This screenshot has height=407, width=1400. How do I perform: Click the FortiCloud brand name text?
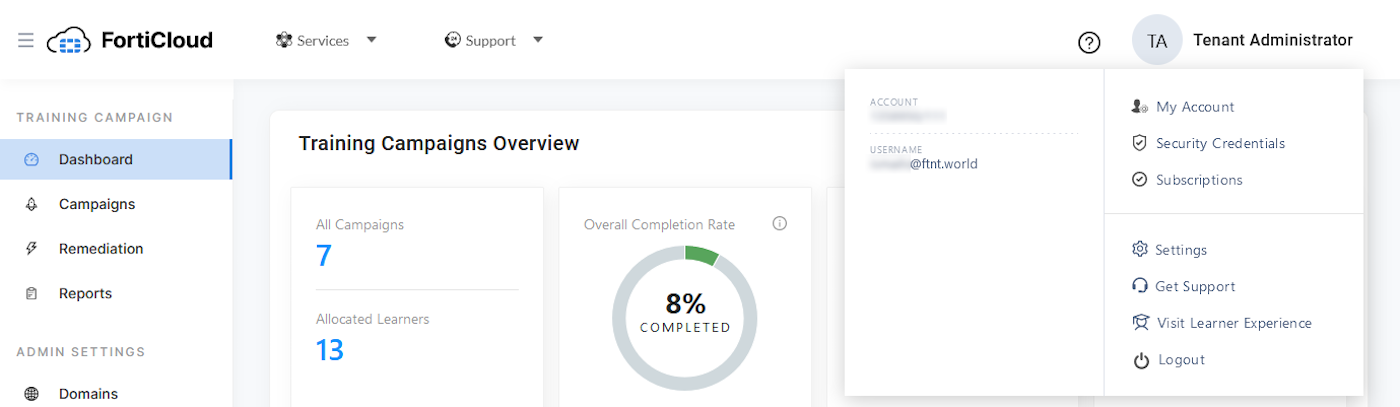[x=157, y=40]
